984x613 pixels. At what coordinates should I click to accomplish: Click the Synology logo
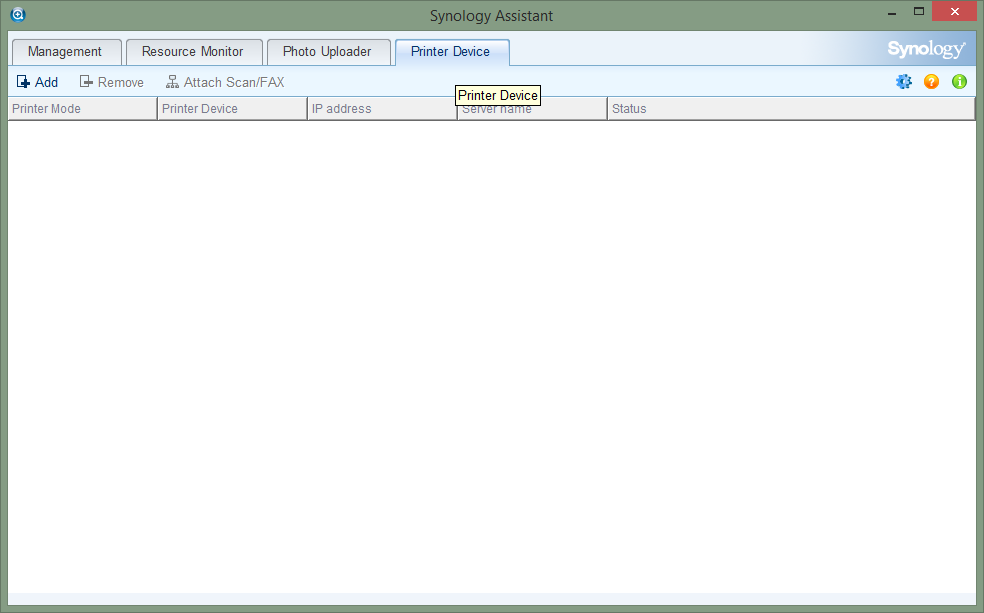point(926,49)
